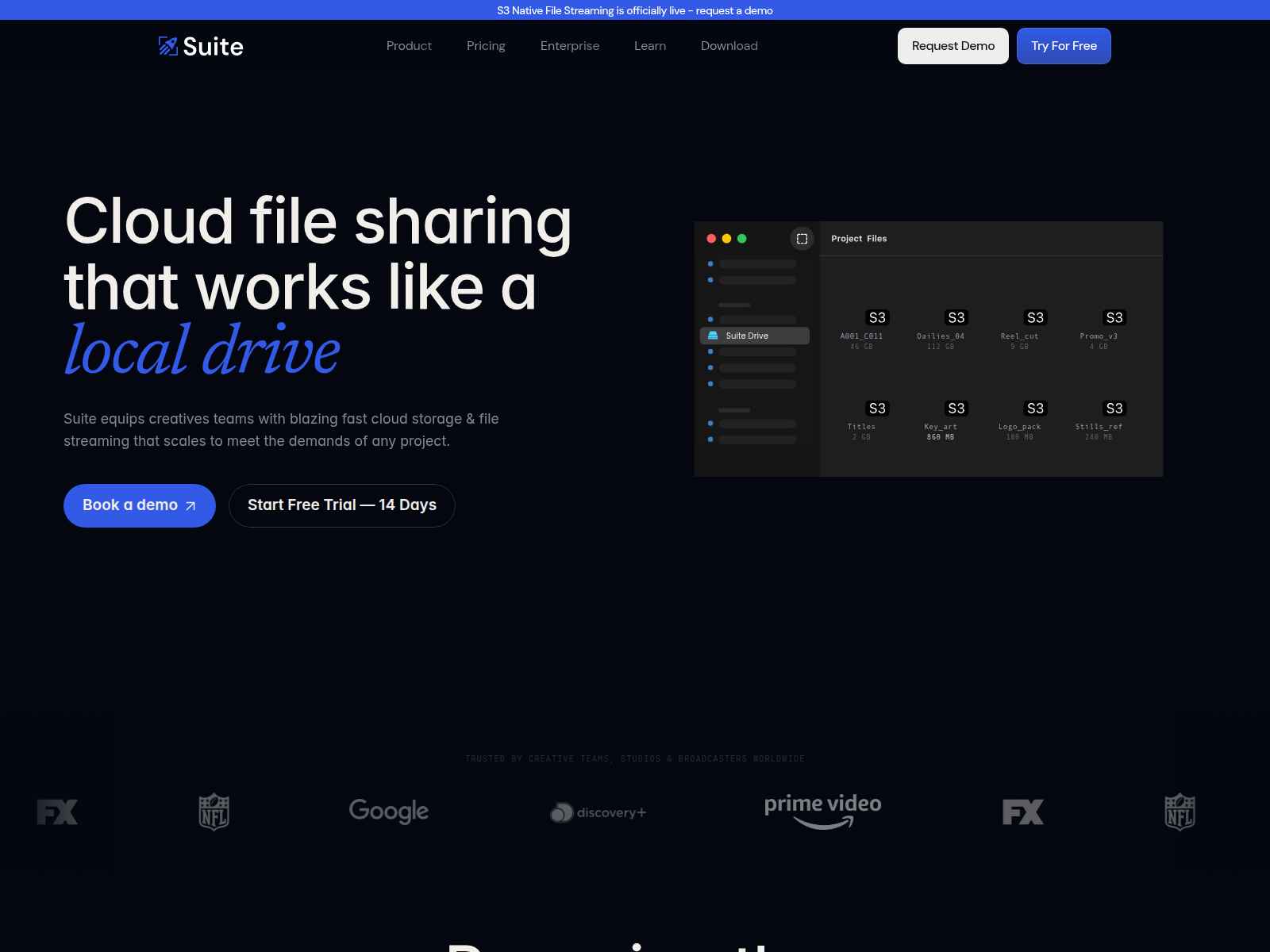Click the yellow window dot in mockup
The height and width of the screenshot is (952, 1270).
[x=726, y=239]
